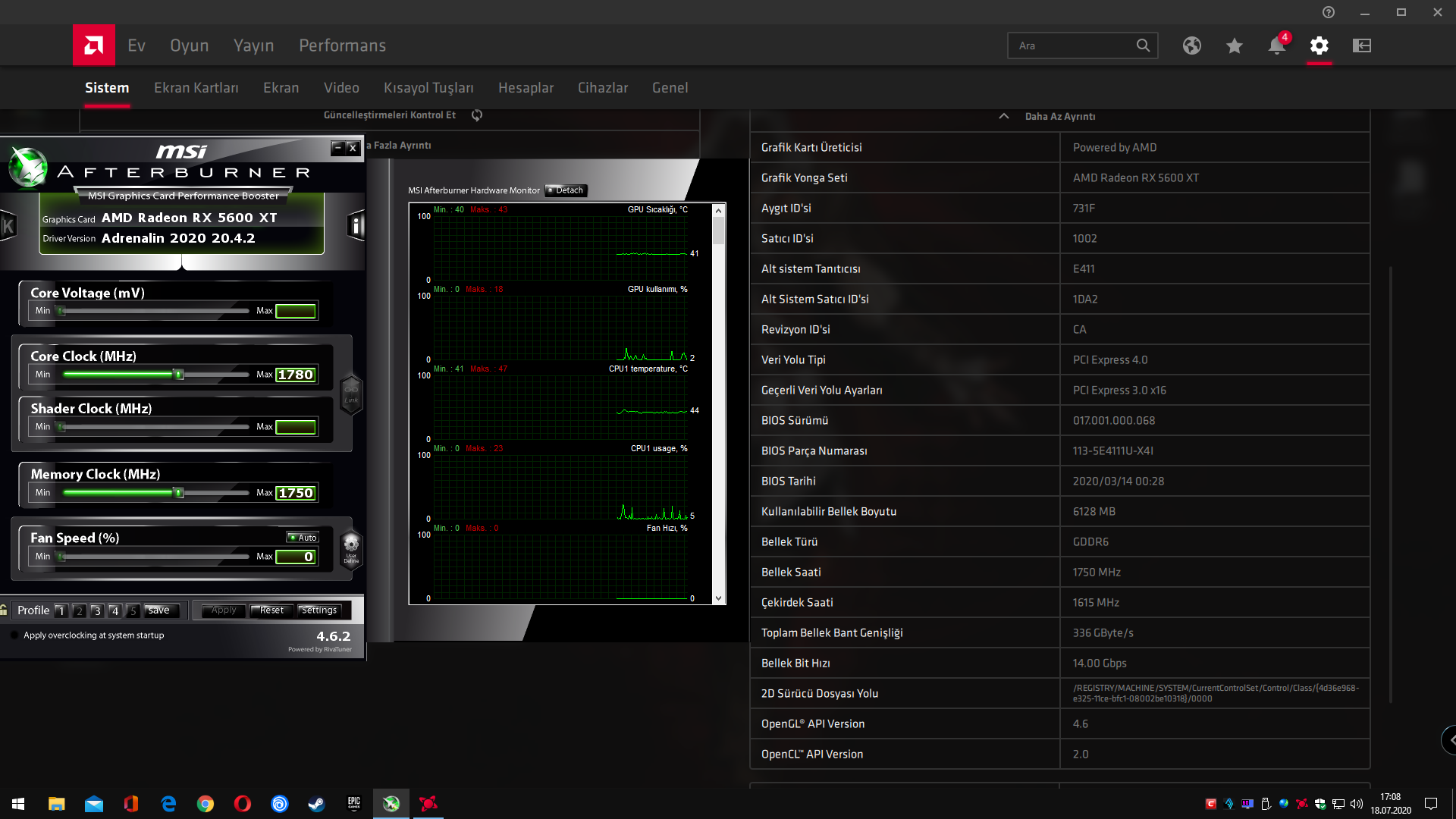The width and height of the screenshot is (1456, 819).
Task: Click the Afterburner profile save button
Action: click(162, 610)
